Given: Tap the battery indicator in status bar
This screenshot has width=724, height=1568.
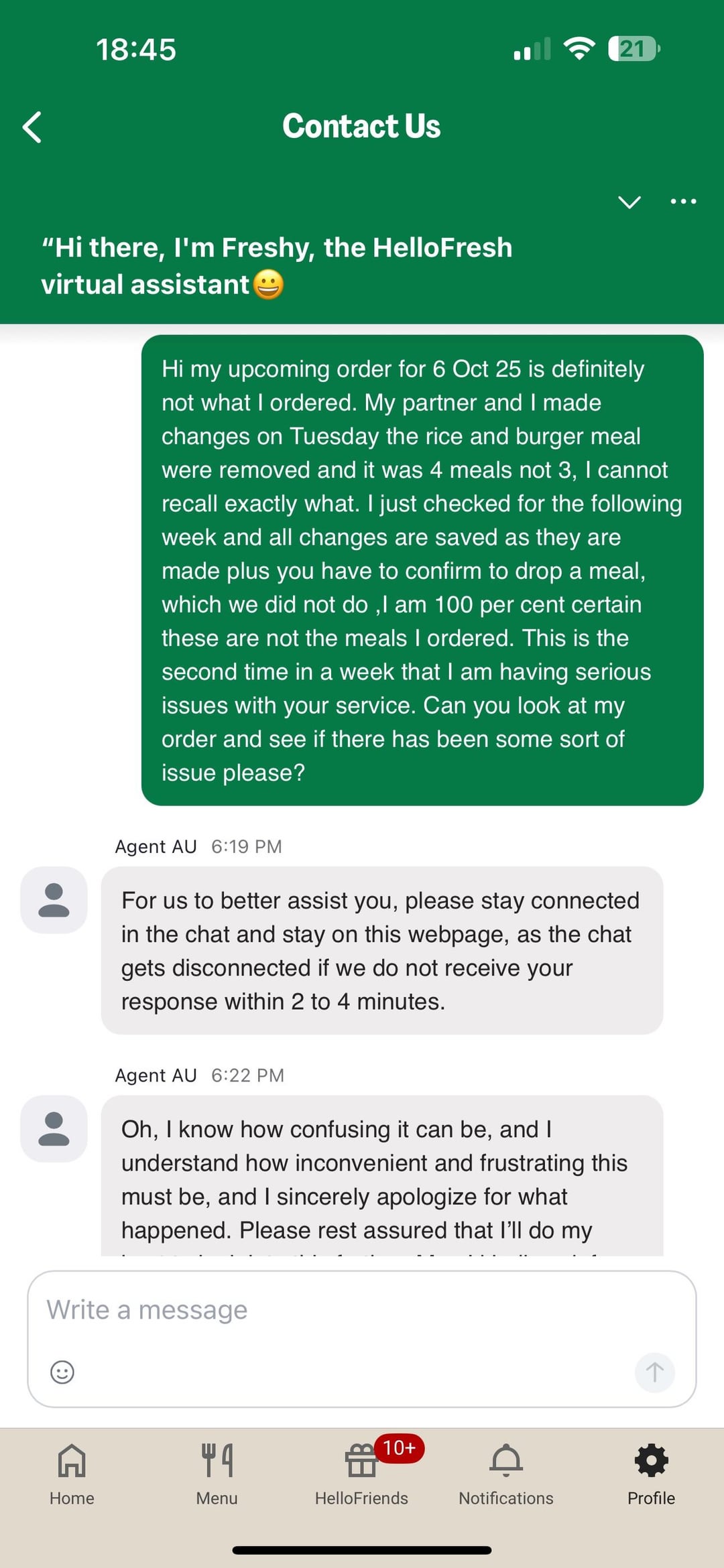Looking at the screenshot, I should click(633, 49).
